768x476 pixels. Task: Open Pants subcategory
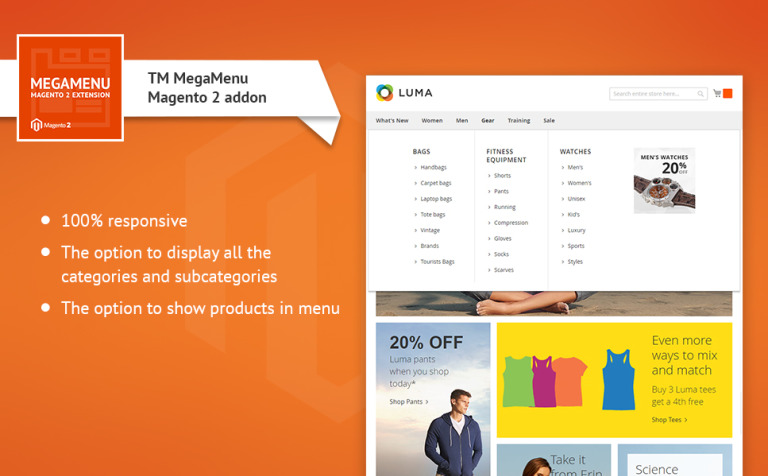point(501,191)
